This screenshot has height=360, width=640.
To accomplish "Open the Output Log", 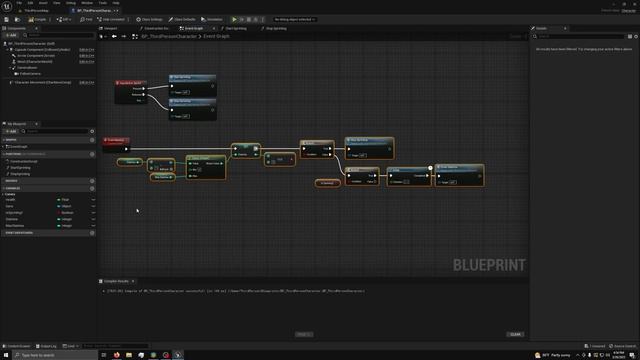I will coord(46,346).
